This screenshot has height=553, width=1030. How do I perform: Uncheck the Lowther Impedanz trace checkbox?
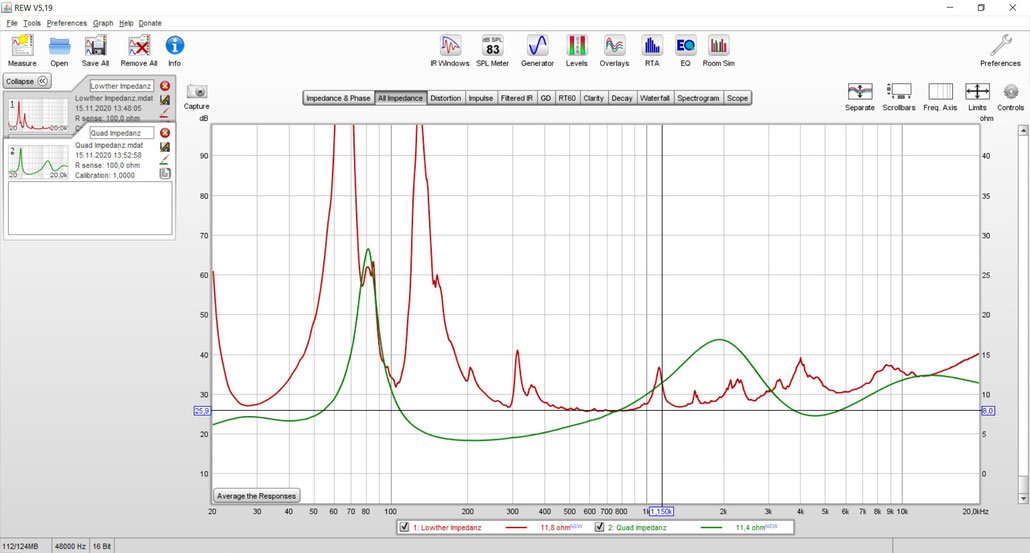tap(404, 527)
